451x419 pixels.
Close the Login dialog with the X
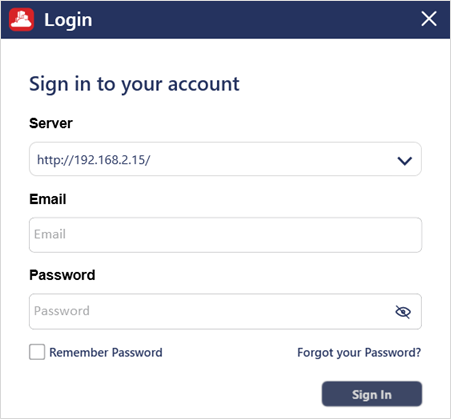pos(429,19)
